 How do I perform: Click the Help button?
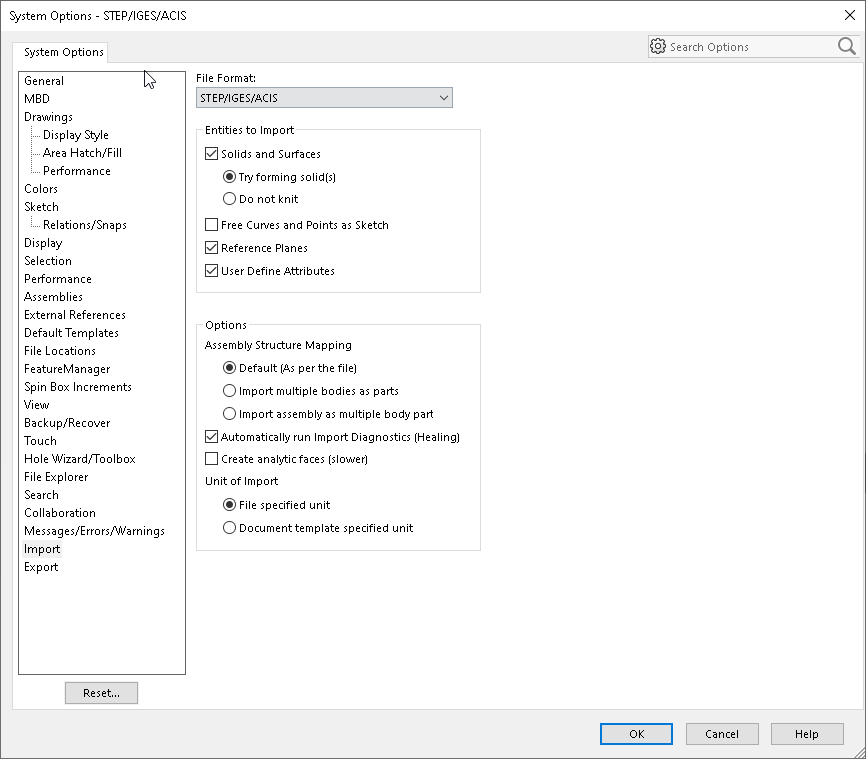click(807, 734)
